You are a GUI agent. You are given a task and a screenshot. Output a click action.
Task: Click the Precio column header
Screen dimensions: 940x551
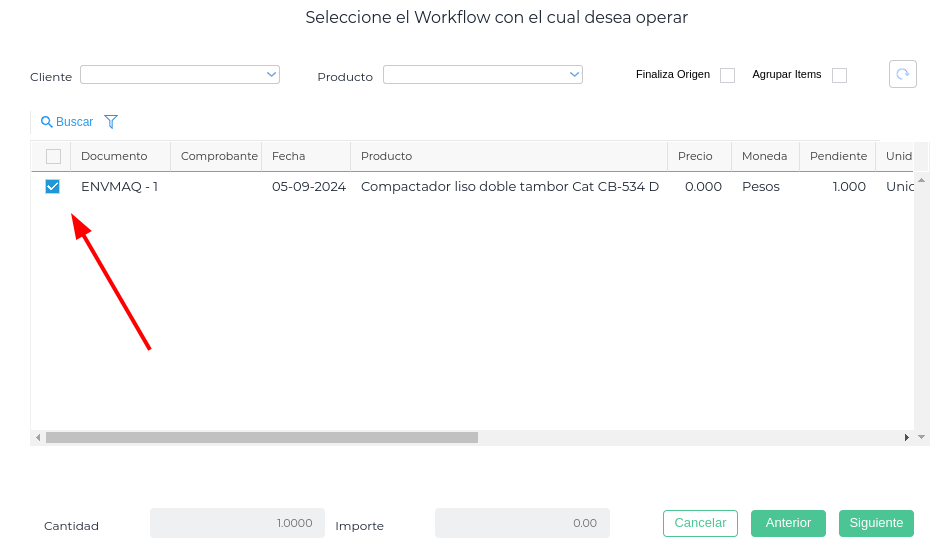695,156
